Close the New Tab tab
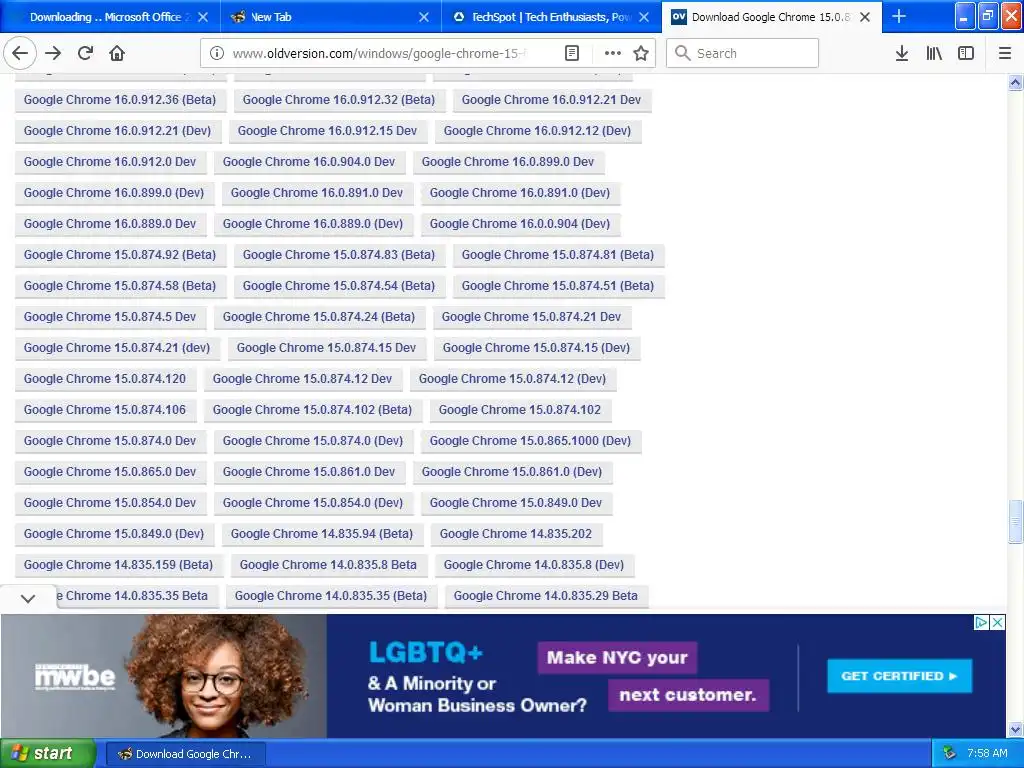The height and width of the screenshot is (768, 1024). [424, 17]
